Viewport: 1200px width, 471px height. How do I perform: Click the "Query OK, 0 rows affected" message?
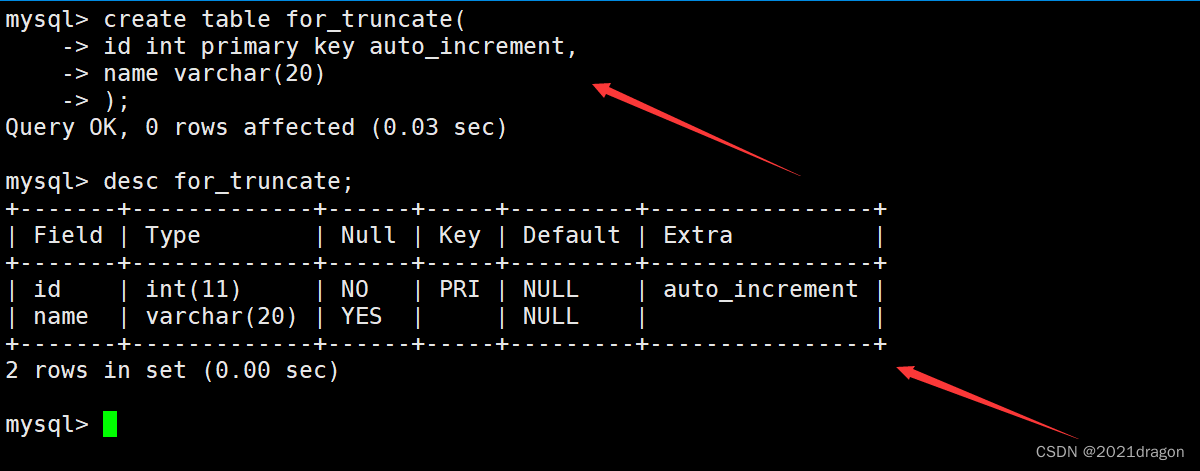pos(180,128)
